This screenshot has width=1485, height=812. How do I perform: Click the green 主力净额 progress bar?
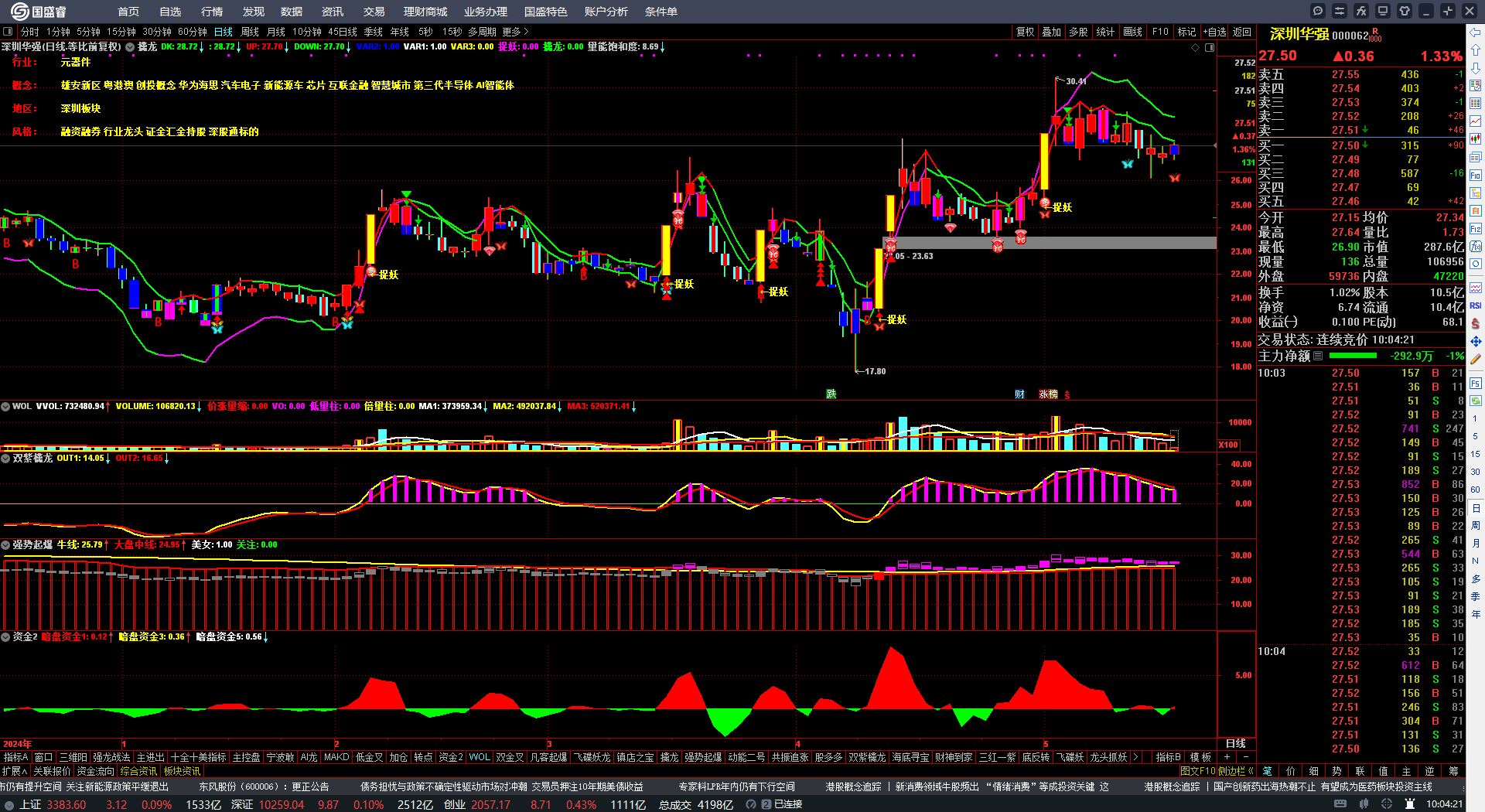[x=1353, y=356]
